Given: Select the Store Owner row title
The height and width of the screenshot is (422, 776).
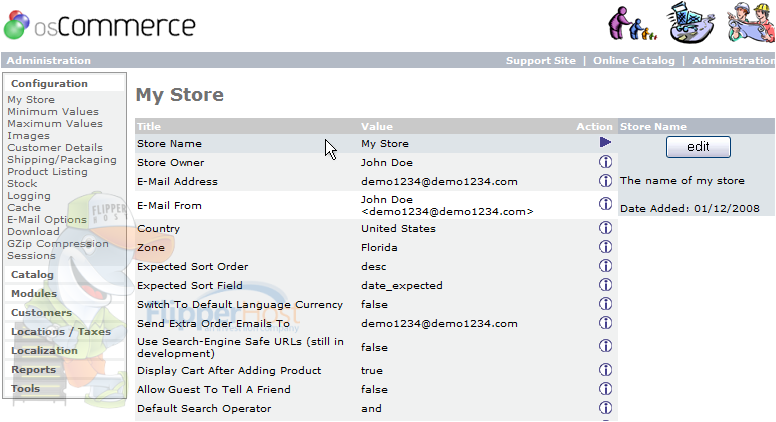Looking at the screenshot, I should tap(171, 162).
